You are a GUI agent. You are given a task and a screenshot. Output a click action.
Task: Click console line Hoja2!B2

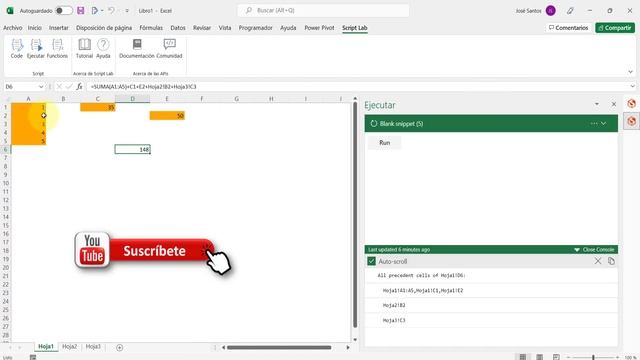(394, 305)
